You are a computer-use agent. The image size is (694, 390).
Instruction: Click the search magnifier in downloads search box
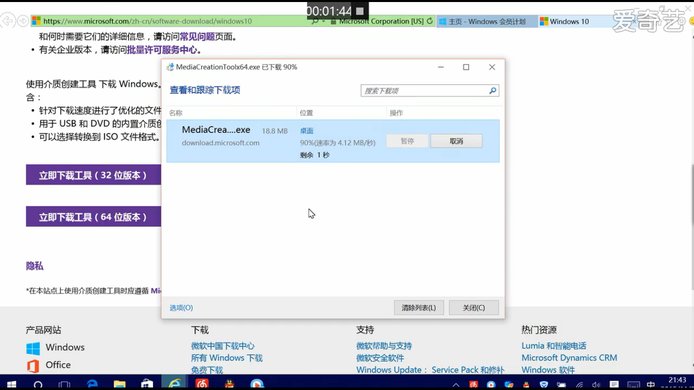[x=492, y=91]
